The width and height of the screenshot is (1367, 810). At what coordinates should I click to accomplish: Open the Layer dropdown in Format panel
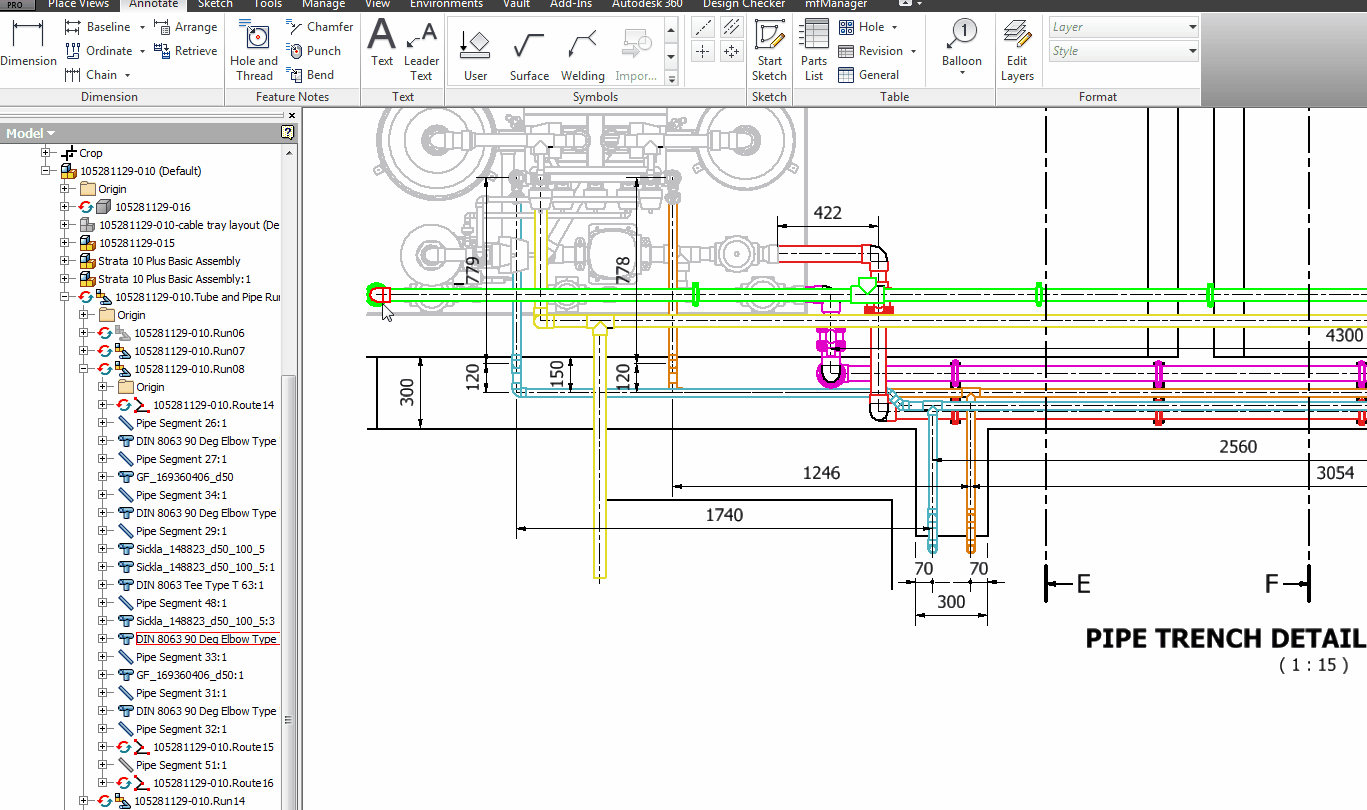click(1192, 26)
